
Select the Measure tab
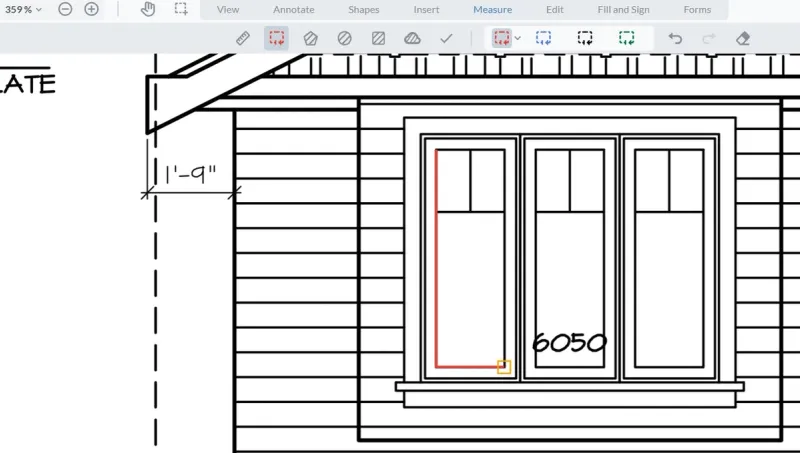coord(492,10)
